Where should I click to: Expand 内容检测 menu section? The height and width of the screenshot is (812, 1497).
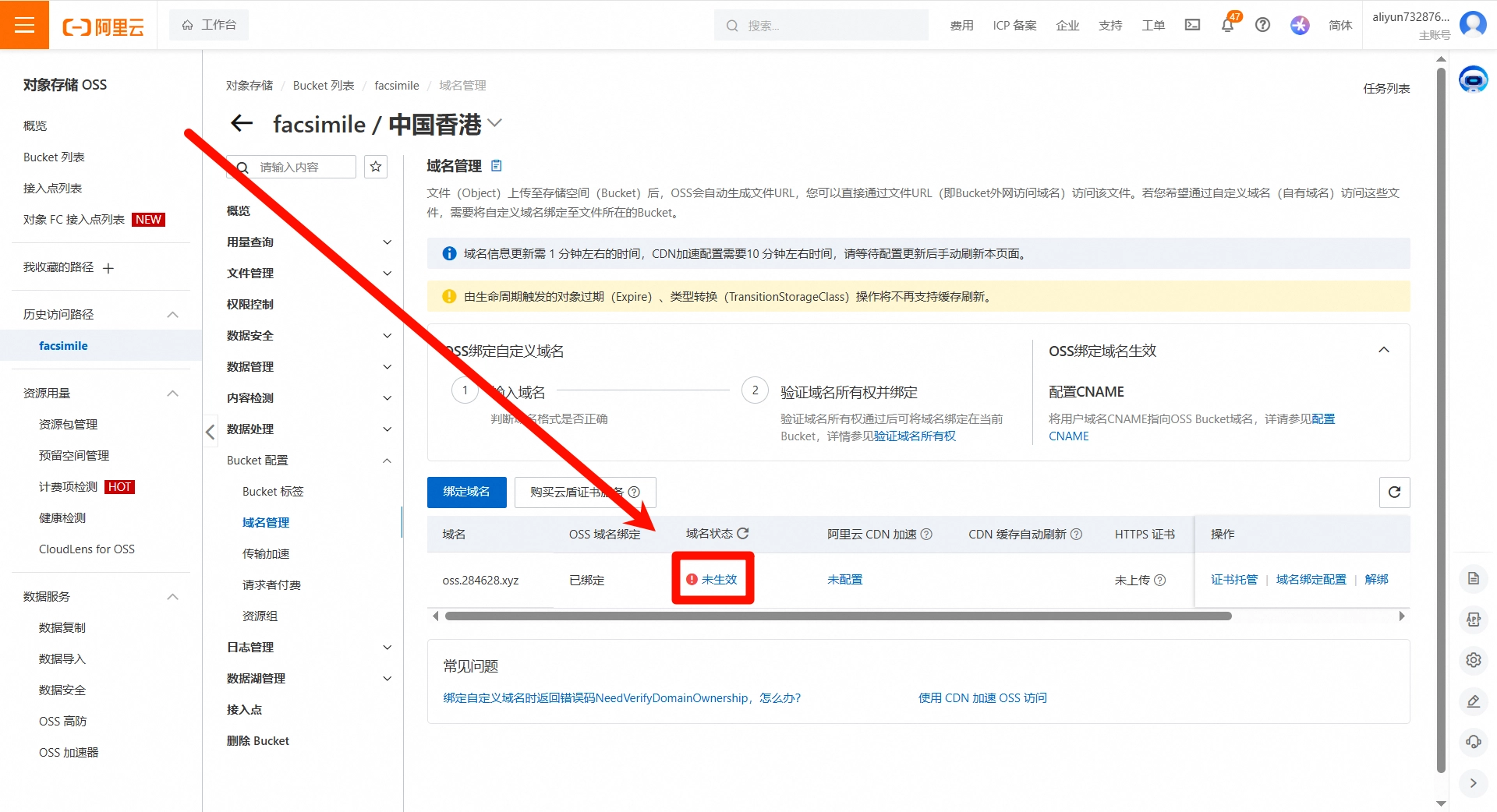[387, 398]
